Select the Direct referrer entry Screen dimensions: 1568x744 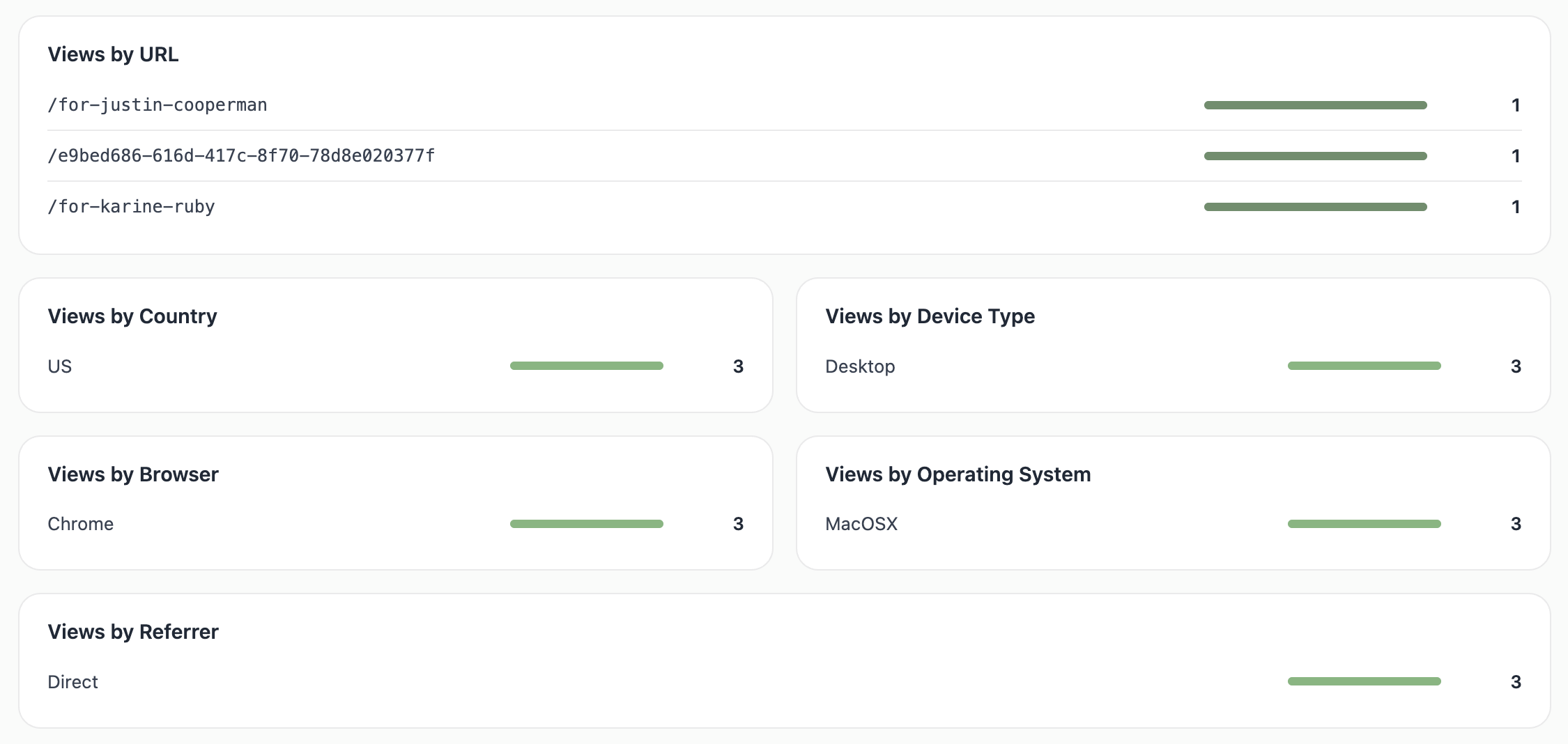[x=73, y=682]
